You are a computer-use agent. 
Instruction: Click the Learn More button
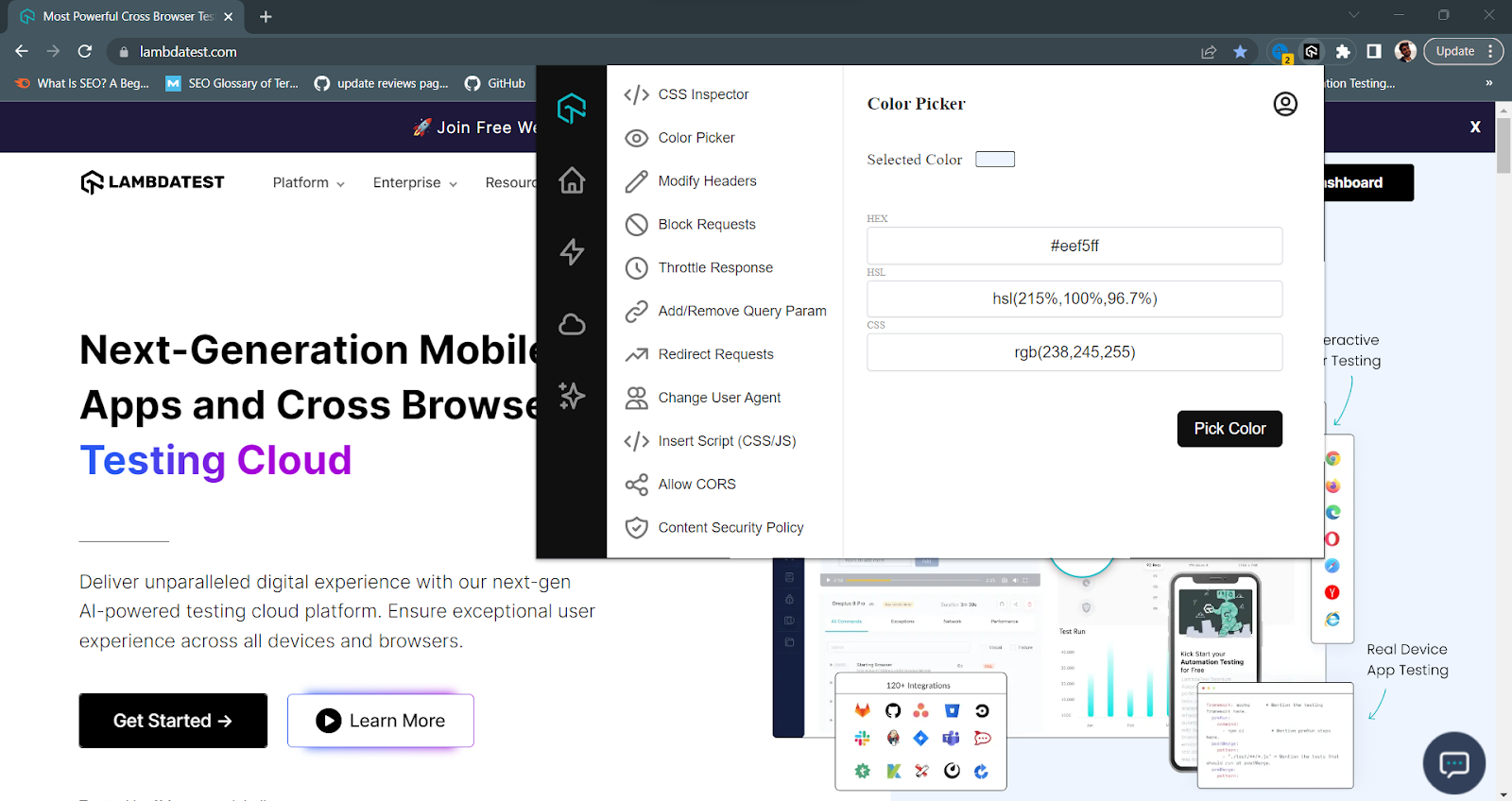click(381, 721)
